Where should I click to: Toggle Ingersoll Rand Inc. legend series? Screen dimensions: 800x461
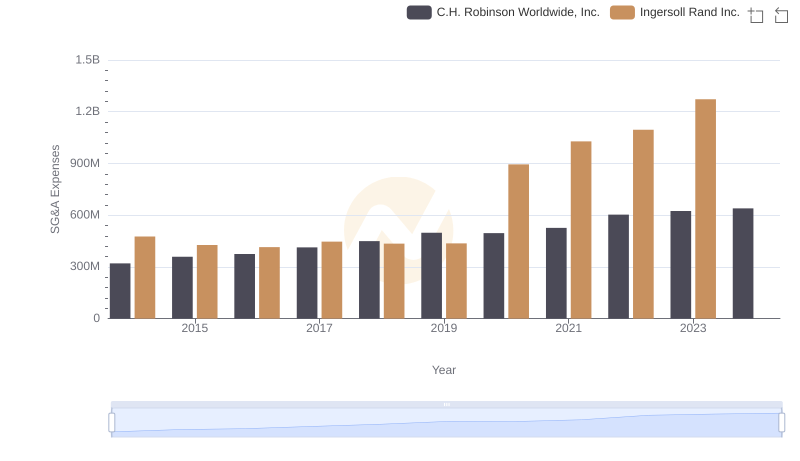point(674,12)
